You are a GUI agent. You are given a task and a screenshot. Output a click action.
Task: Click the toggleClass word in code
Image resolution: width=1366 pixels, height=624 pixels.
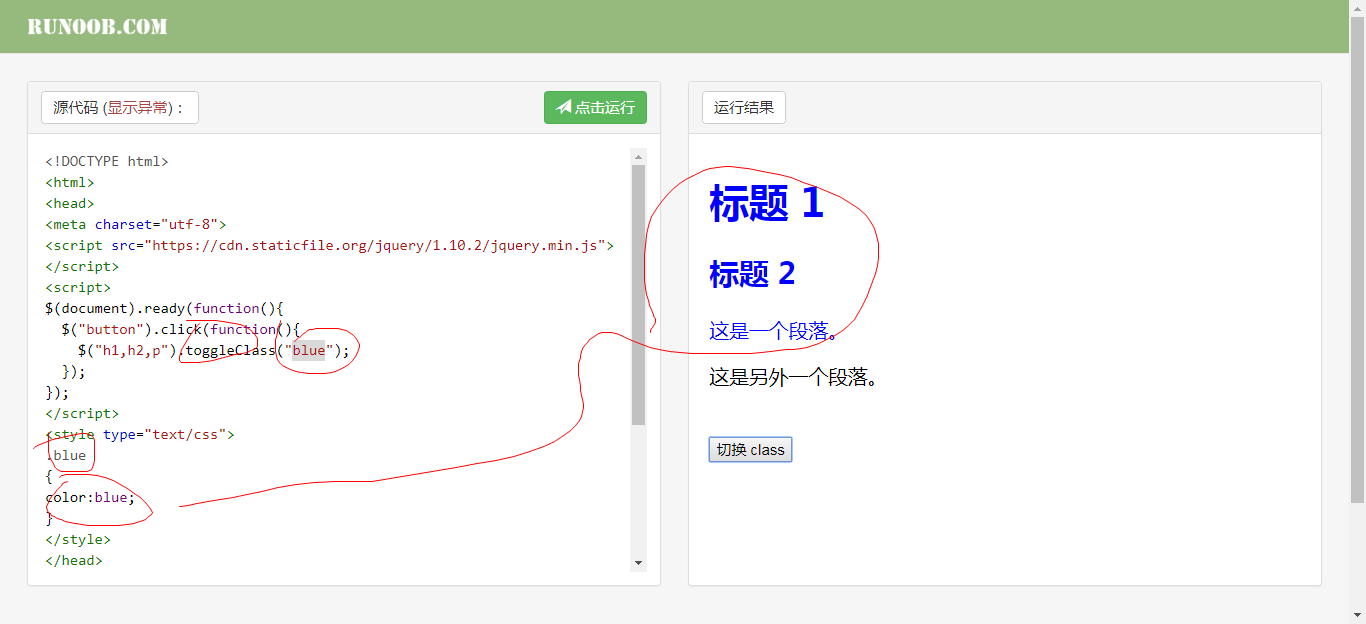[230, 350]
